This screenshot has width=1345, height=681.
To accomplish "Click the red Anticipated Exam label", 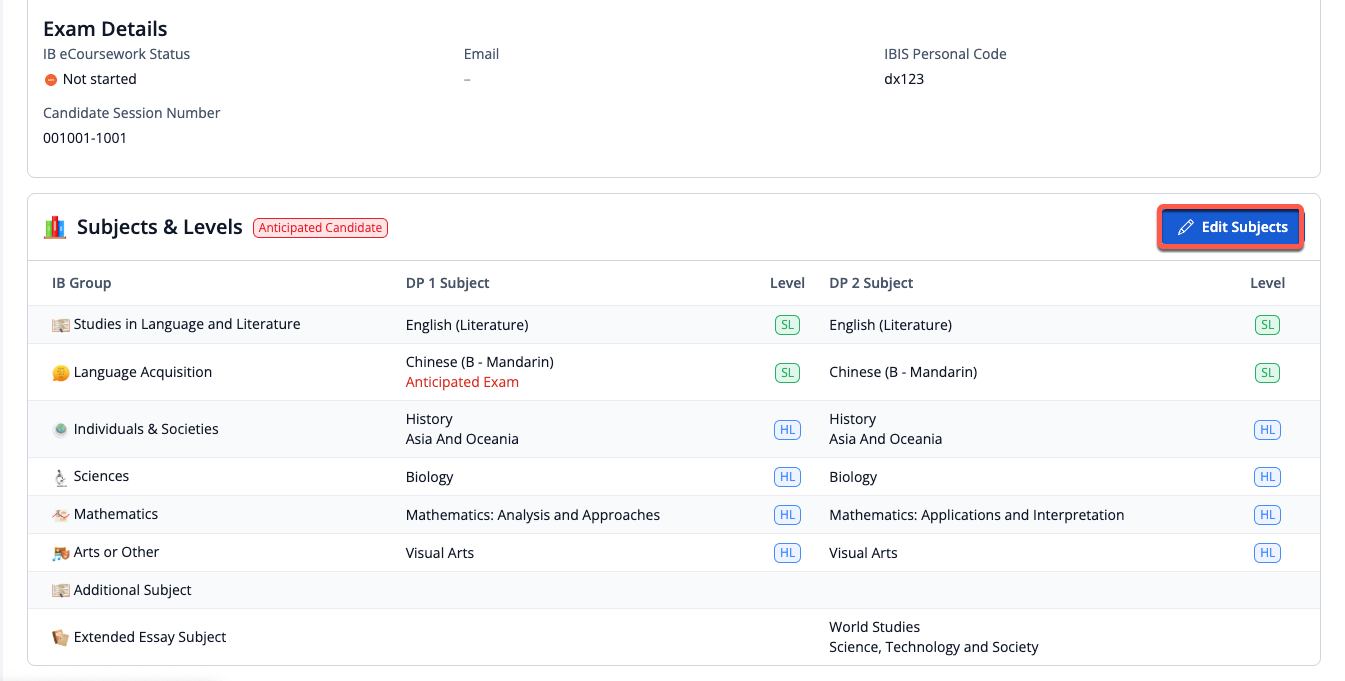I will [462, 382].
